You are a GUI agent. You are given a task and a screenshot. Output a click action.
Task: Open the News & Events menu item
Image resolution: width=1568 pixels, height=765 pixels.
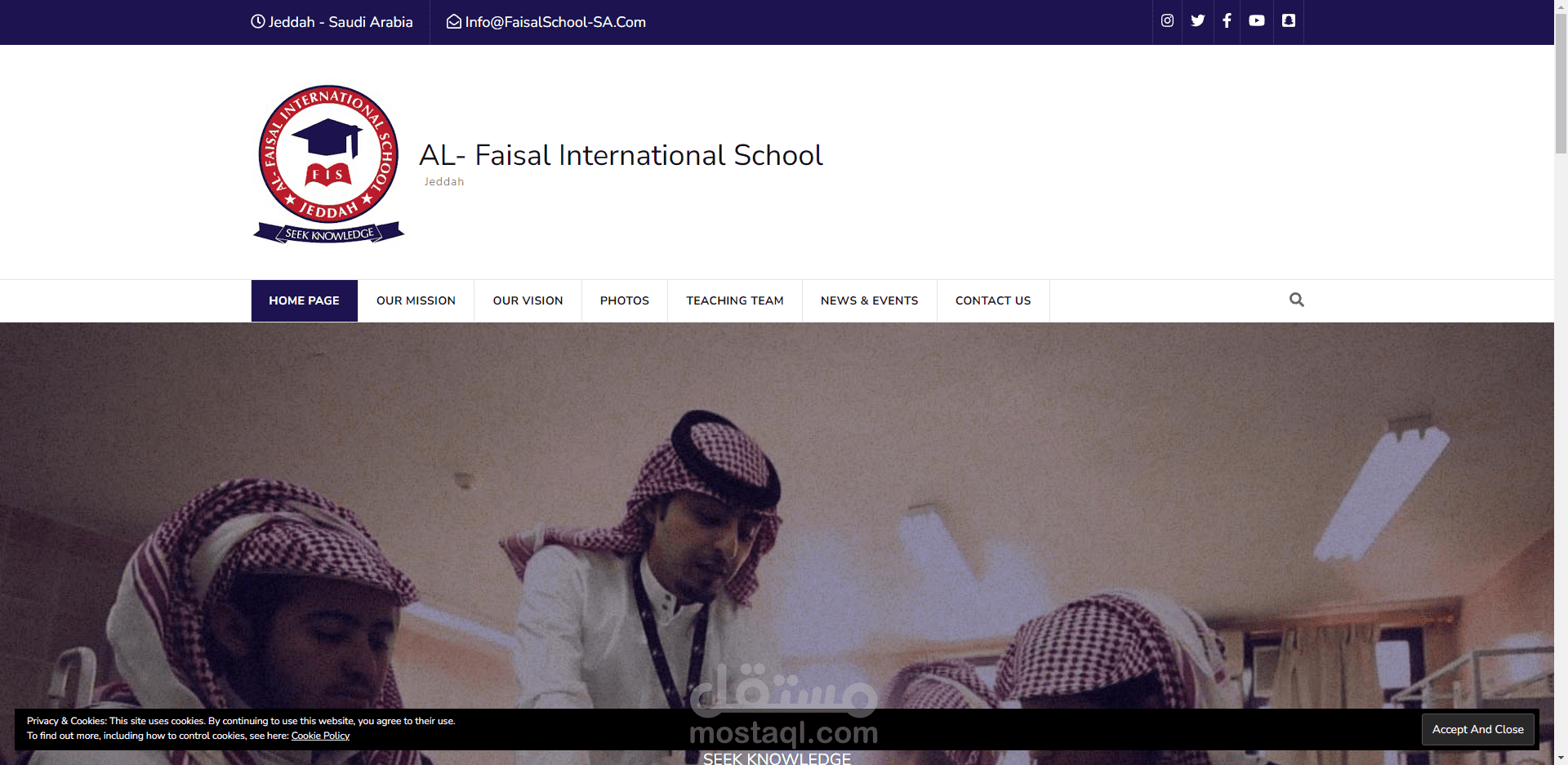click(x=870, y=300)
